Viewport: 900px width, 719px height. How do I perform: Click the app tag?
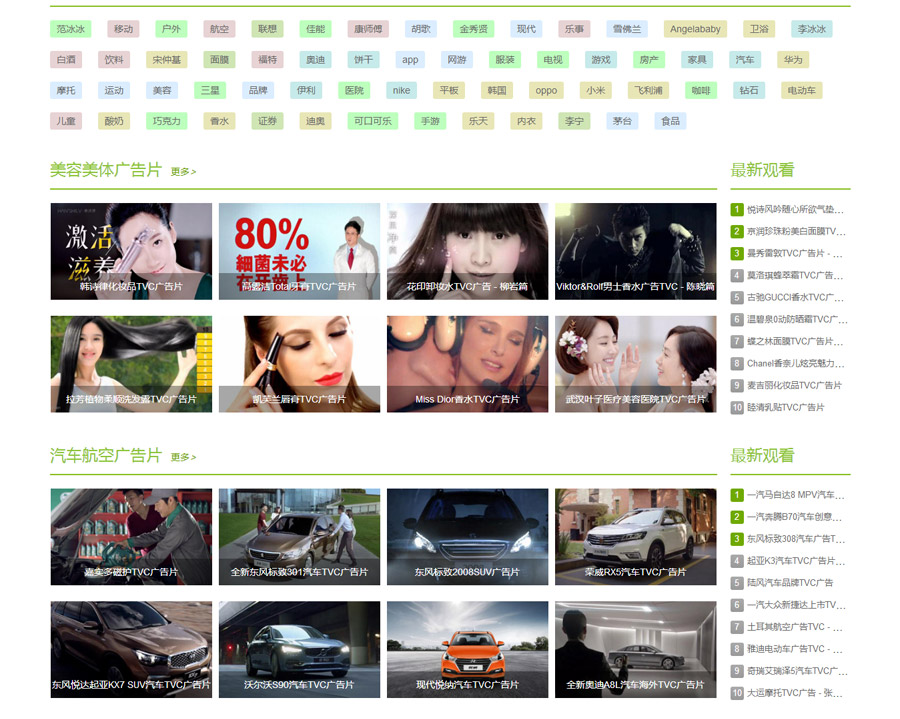click(x=410, y=59)
